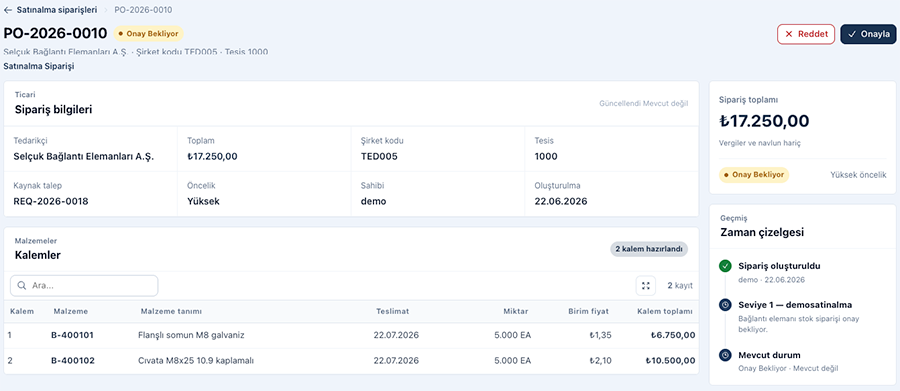This screenshot has width=900, height=391.
Task: Click the Sipariş toplamı amount ₺17.250,00
Action: 764,121
